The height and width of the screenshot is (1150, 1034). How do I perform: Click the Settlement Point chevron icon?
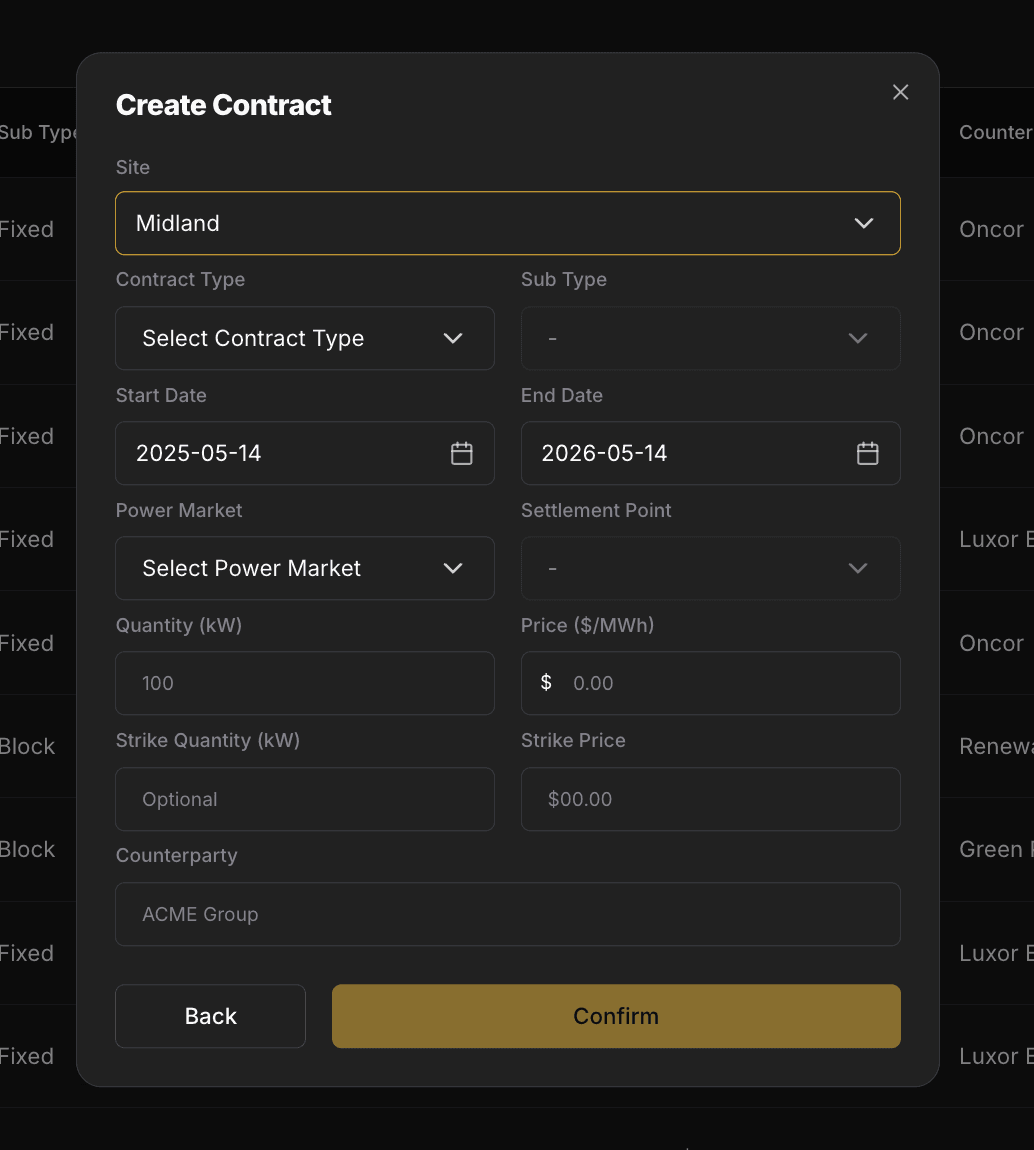pyautogui.click(x=857, y=568)
